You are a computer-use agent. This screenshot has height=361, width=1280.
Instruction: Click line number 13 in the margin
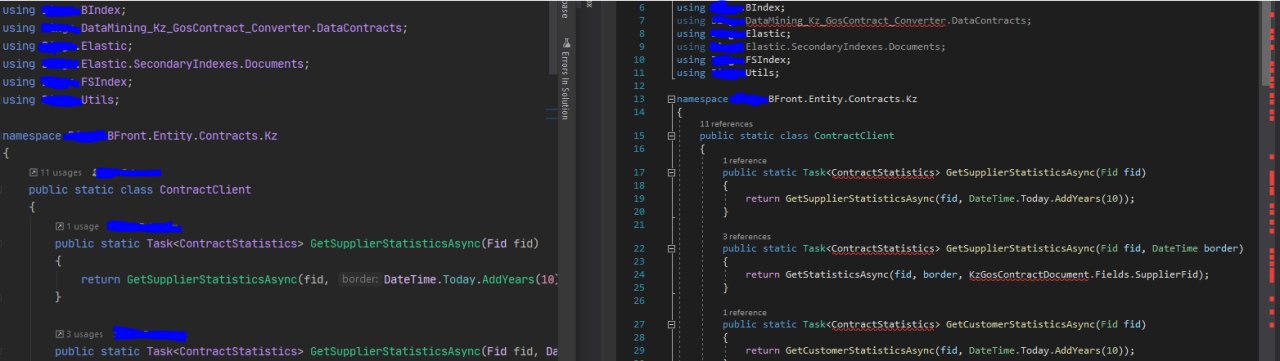pos(640,100)
